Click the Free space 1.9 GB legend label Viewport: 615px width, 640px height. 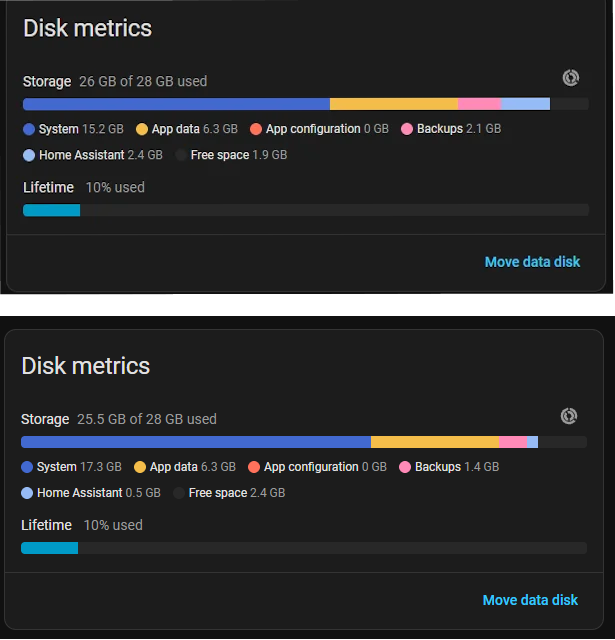[239, 155]
